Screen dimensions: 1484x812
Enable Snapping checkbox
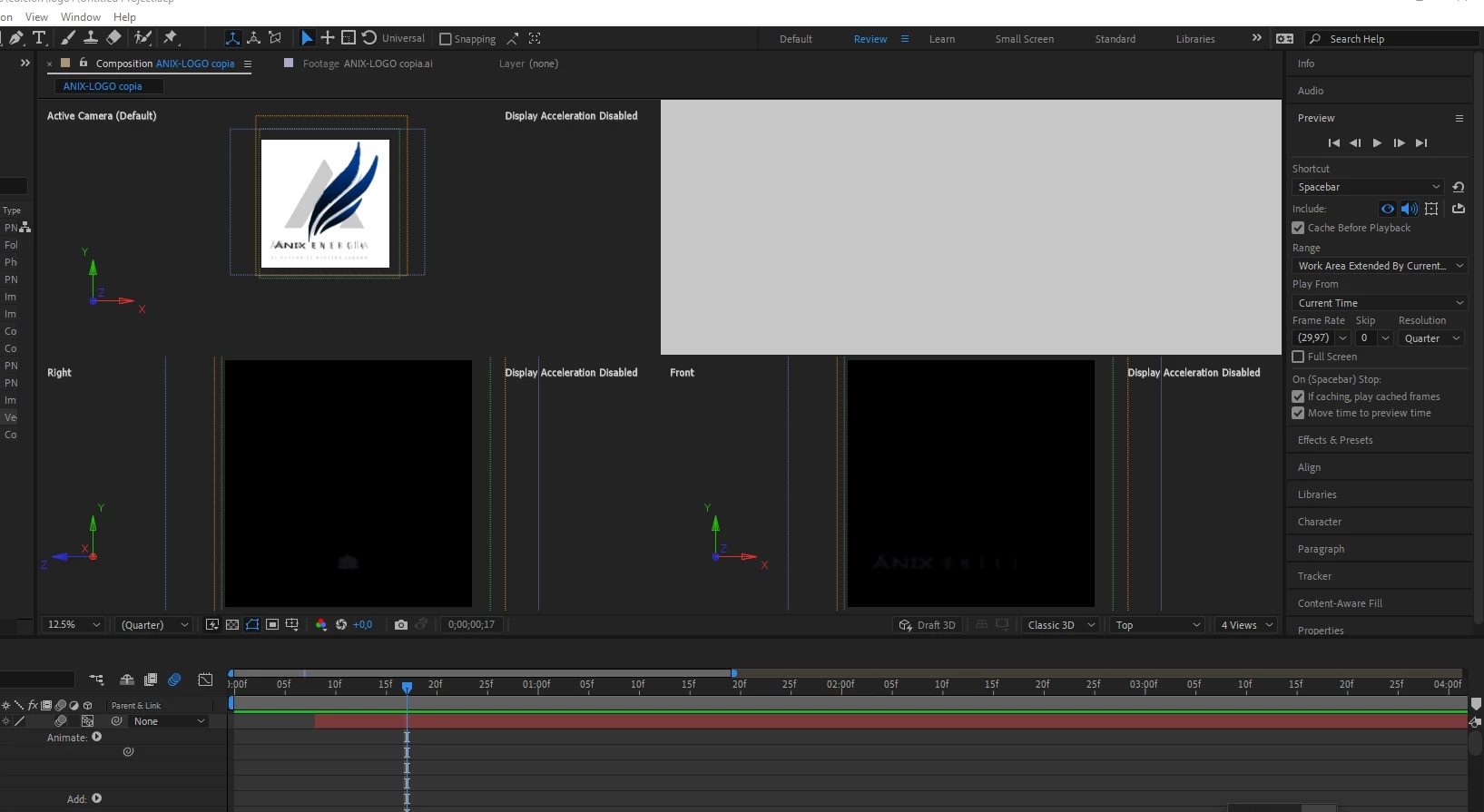[446, 39]
